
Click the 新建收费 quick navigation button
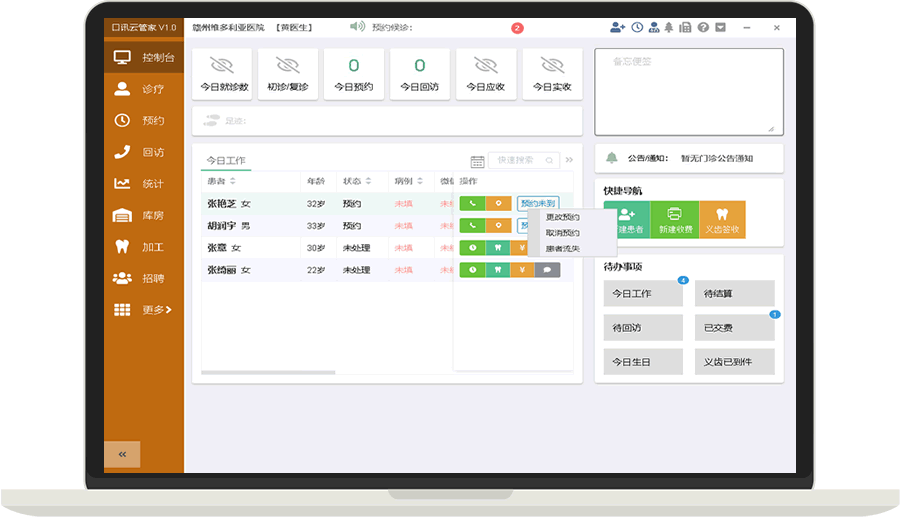pyautogui.click(x=674, y=219)
